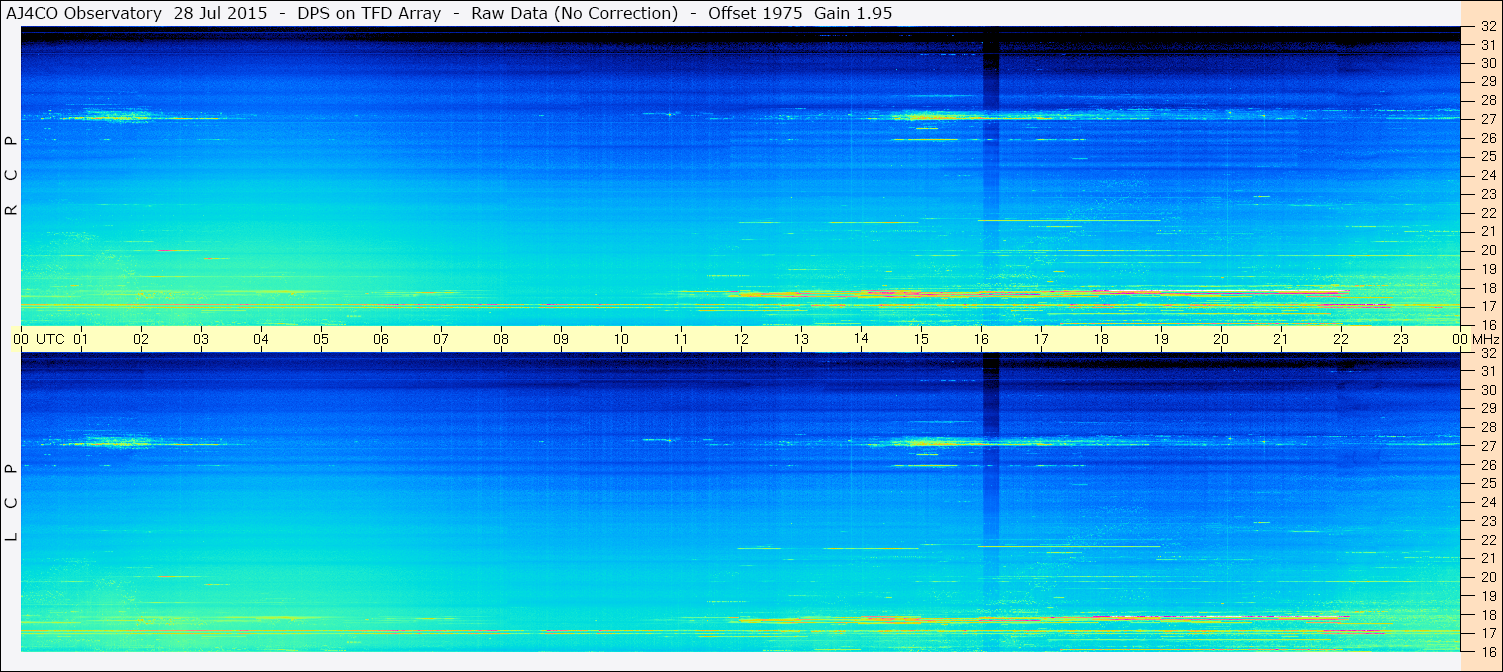Click the 18 MHz tick in RCP panel
This screenshot has width=1503, height=672.
(1487, 287)
